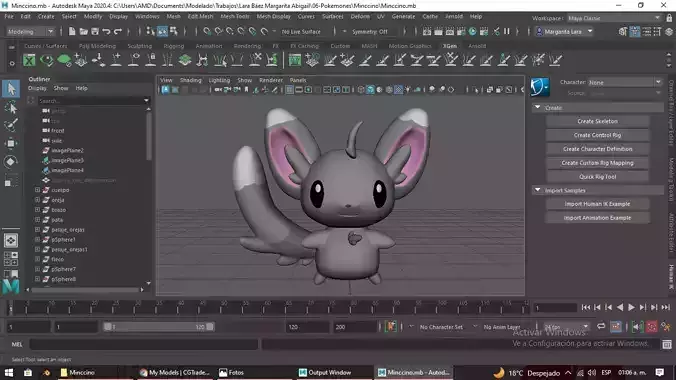Switch to the Poly Modeling shelf tab
The width and height of the screenshot is (676, 380).
[97, 46]
